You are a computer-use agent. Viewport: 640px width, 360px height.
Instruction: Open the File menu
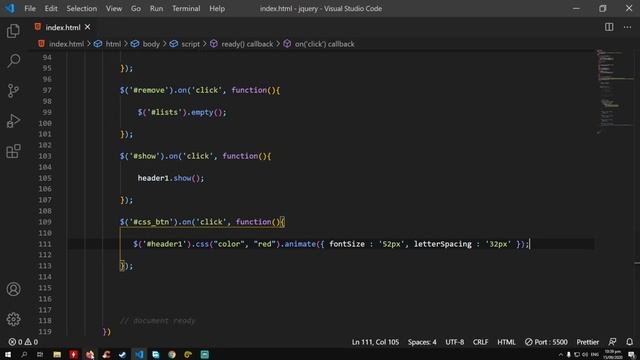30,8
